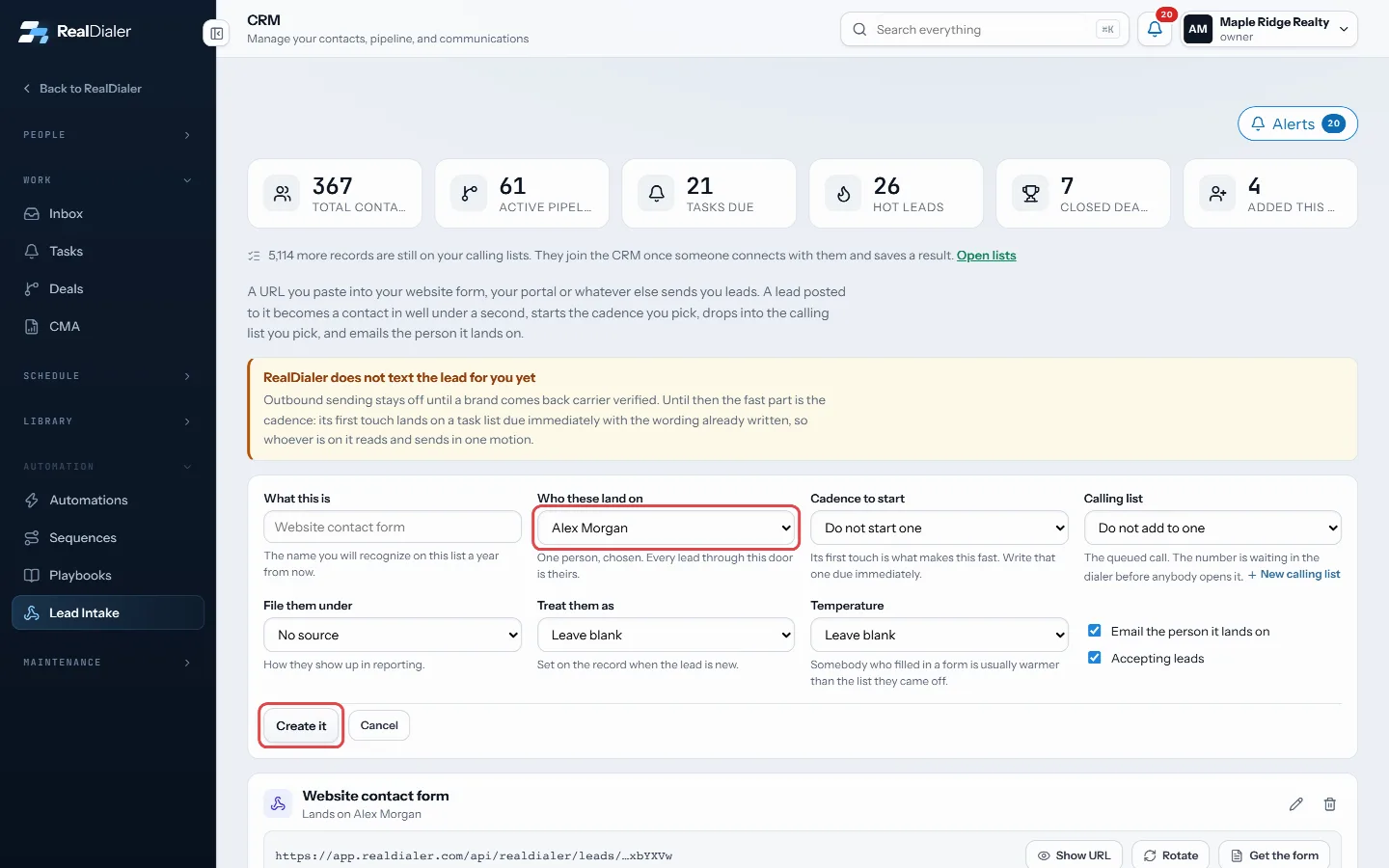Edit the Website contact form with the pencil icon
The width and height of the screenshot is (1389, 868).
pyautogui.click(x=1295, y=804)
